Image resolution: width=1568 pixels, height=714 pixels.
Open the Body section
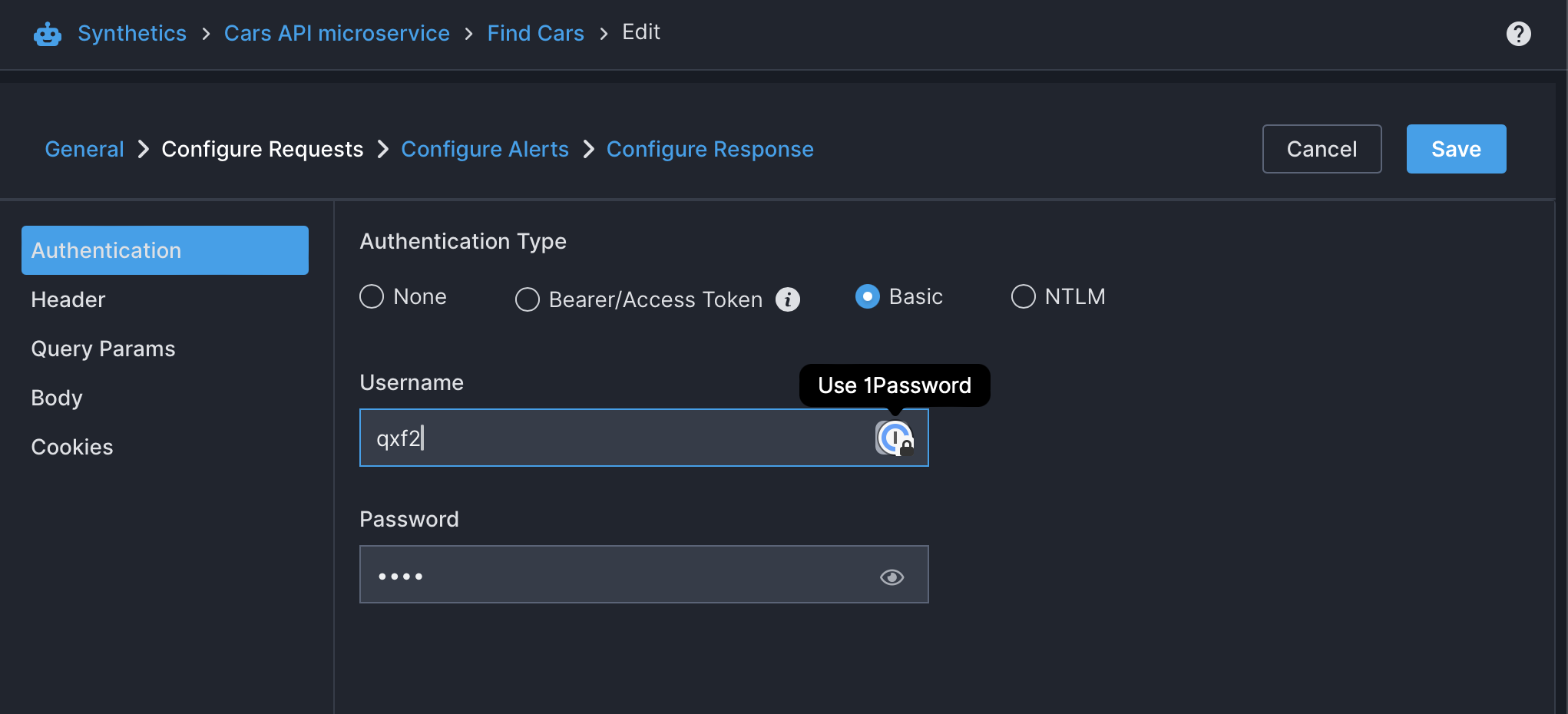57,398
